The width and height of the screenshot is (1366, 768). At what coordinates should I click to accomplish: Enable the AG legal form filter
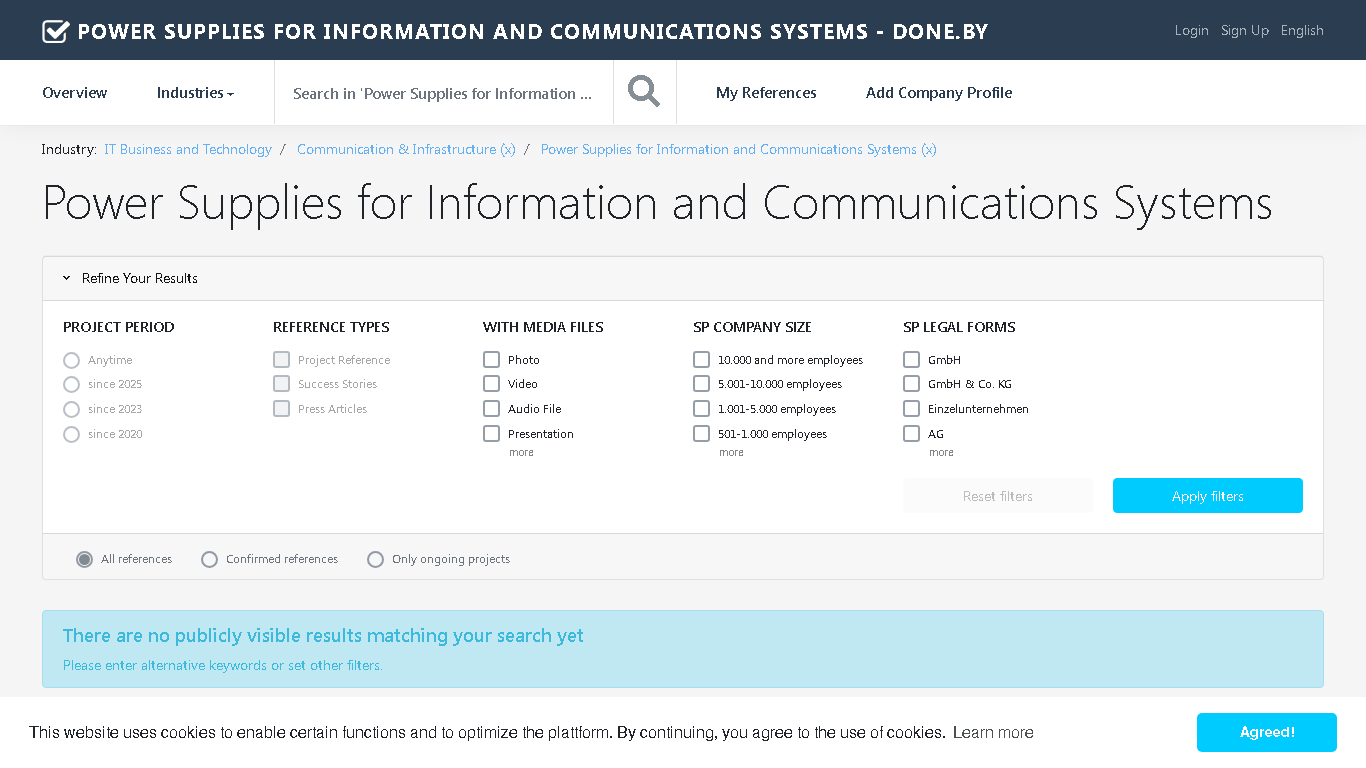(911, 433)
